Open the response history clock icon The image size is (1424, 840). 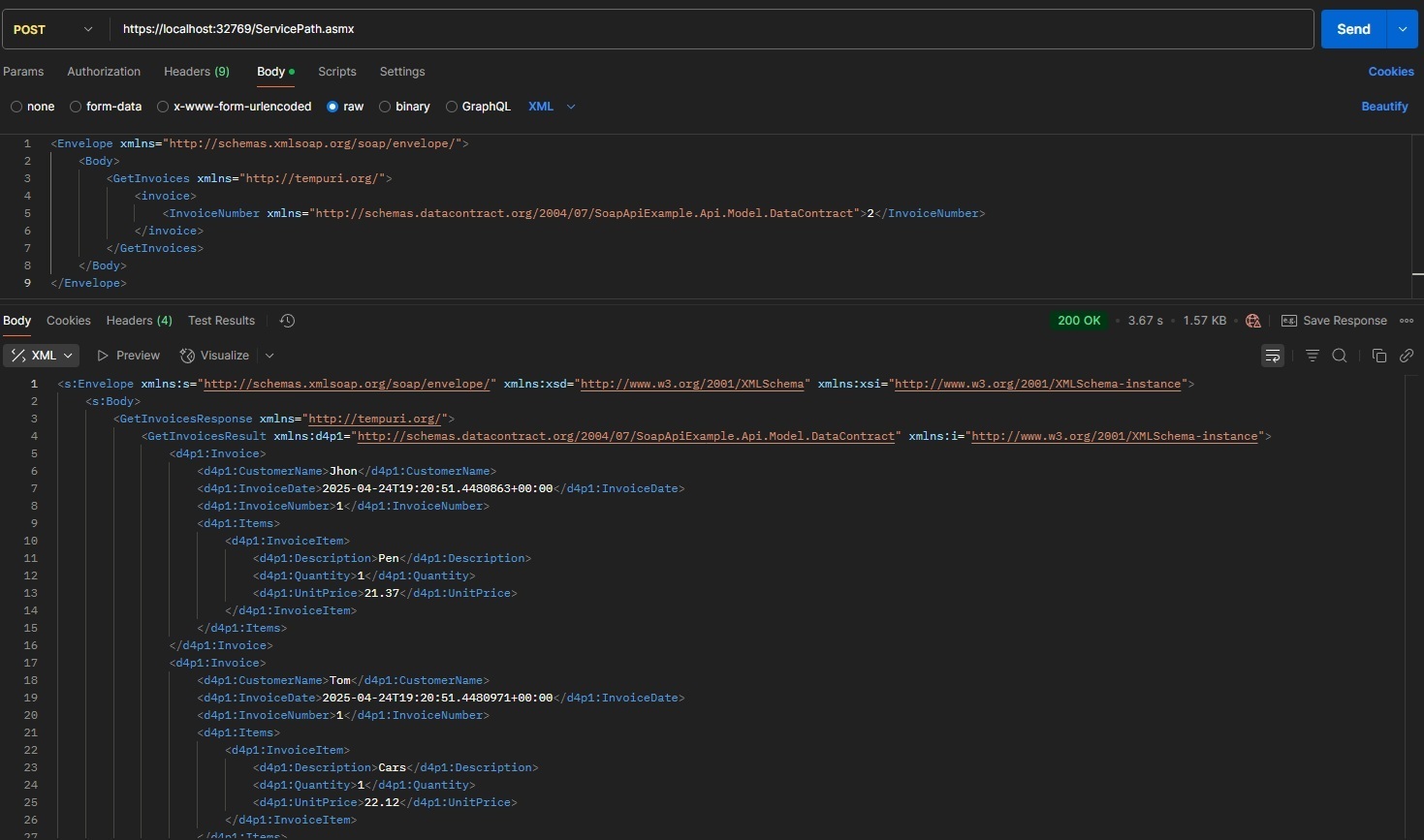pyautogui.click(x=287, y=321)
